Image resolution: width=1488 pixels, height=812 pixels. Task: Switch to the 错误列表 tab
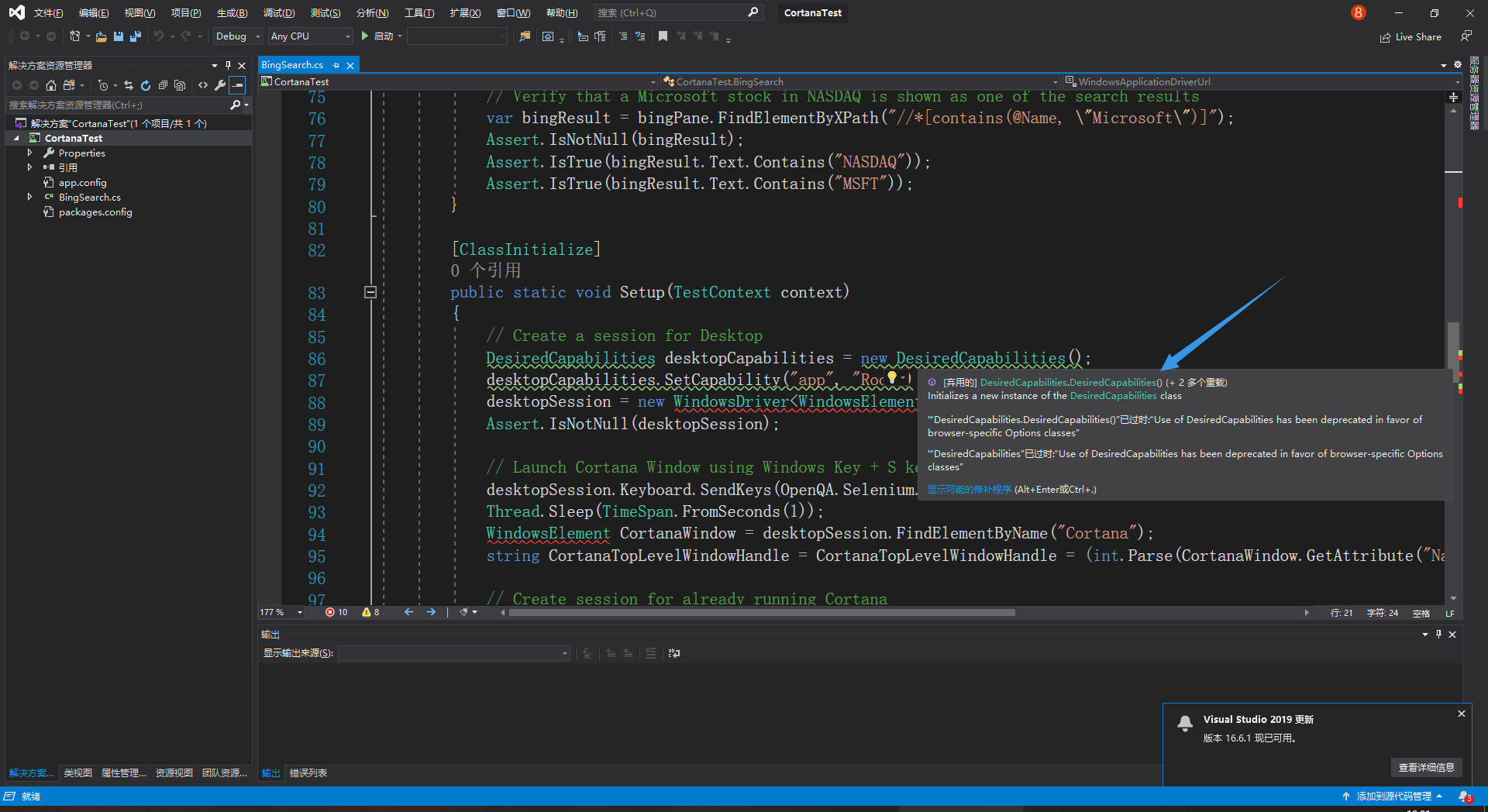pos(308,772)
